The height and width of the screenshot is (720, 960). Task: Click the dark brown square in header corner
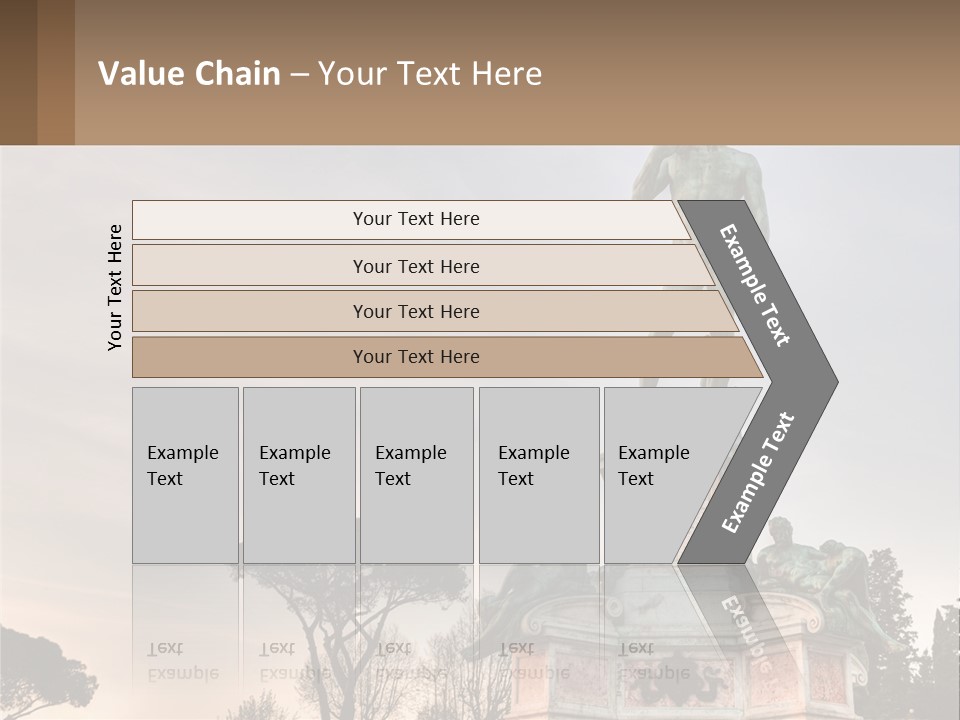pos(18,72)
